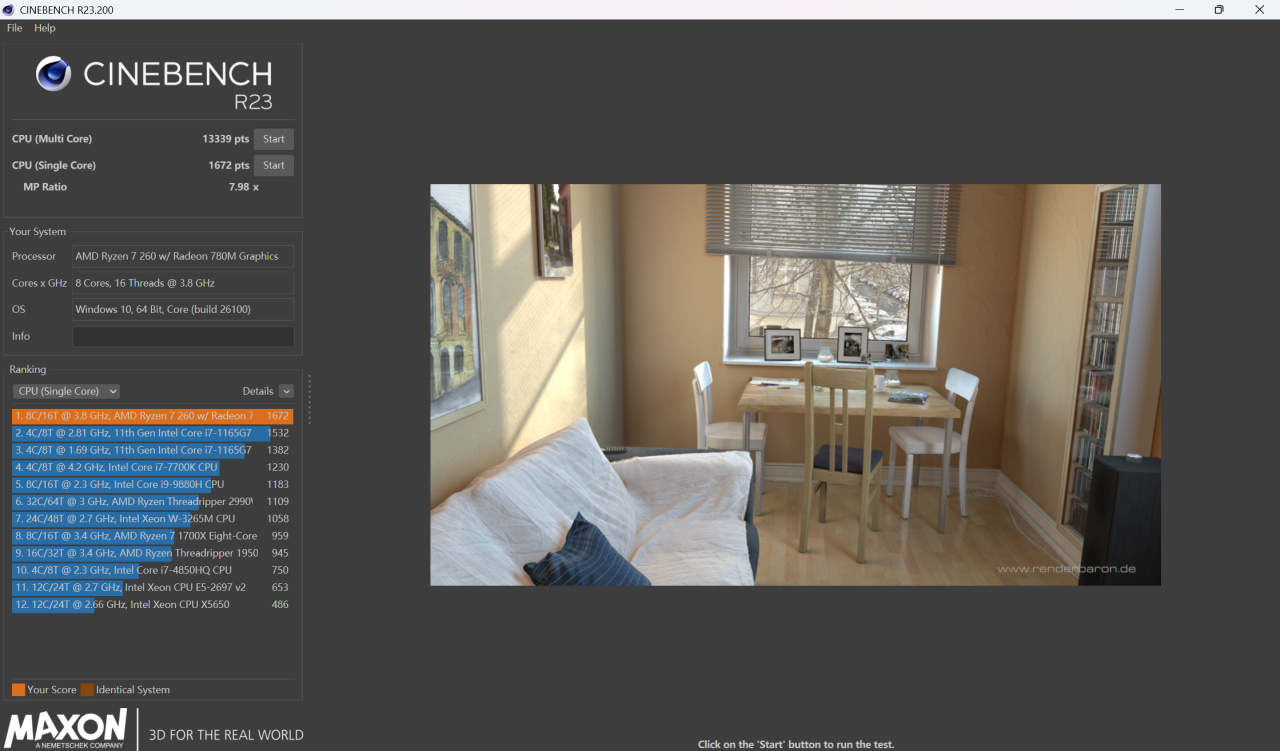Select ranking row 7 Xeon W-3265M
This screenshot has width=1280, height=751.
152,518
